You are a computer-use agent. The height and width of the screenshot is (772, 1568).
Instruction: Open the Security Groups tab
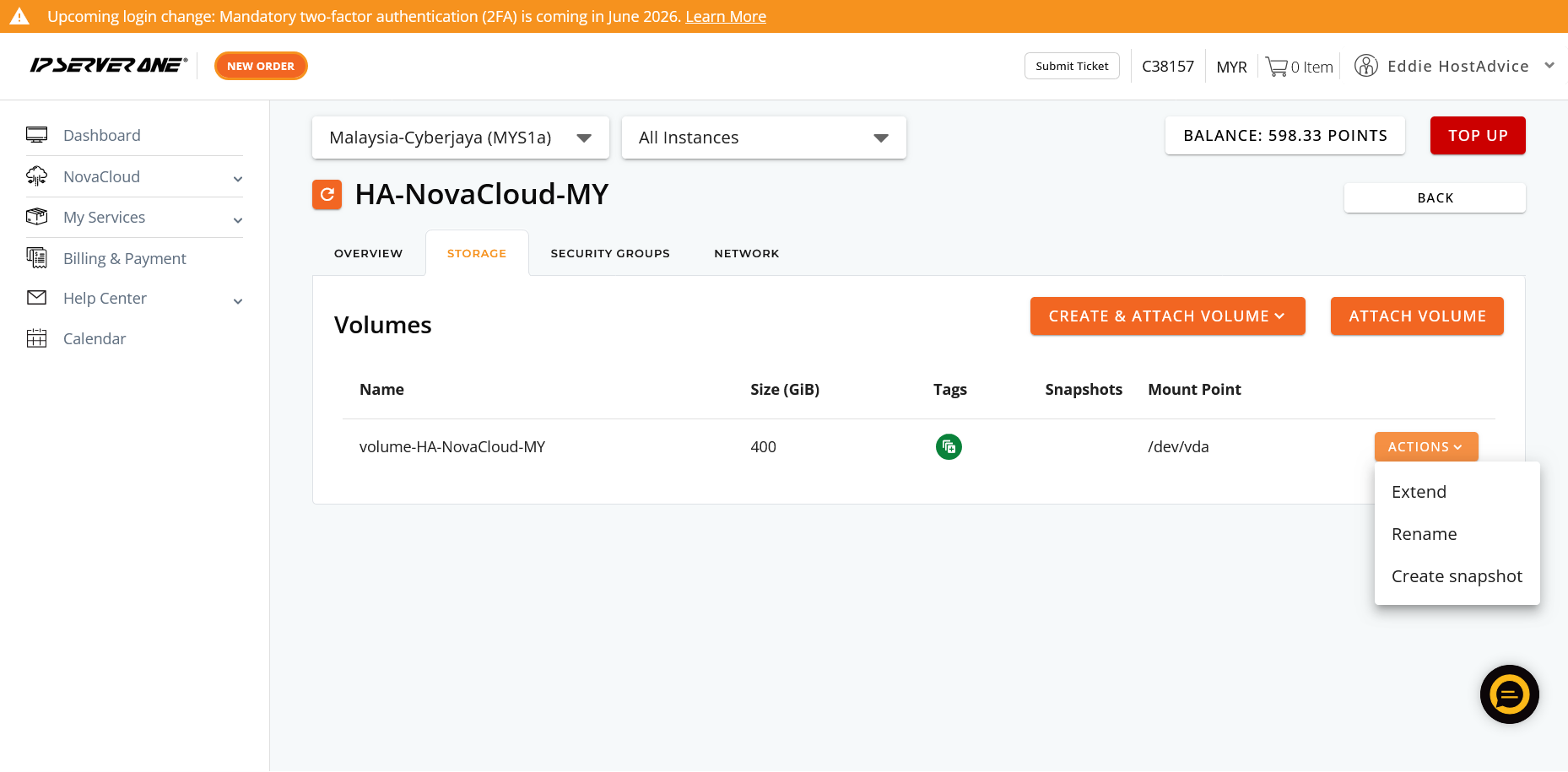[x=610, y=253]
